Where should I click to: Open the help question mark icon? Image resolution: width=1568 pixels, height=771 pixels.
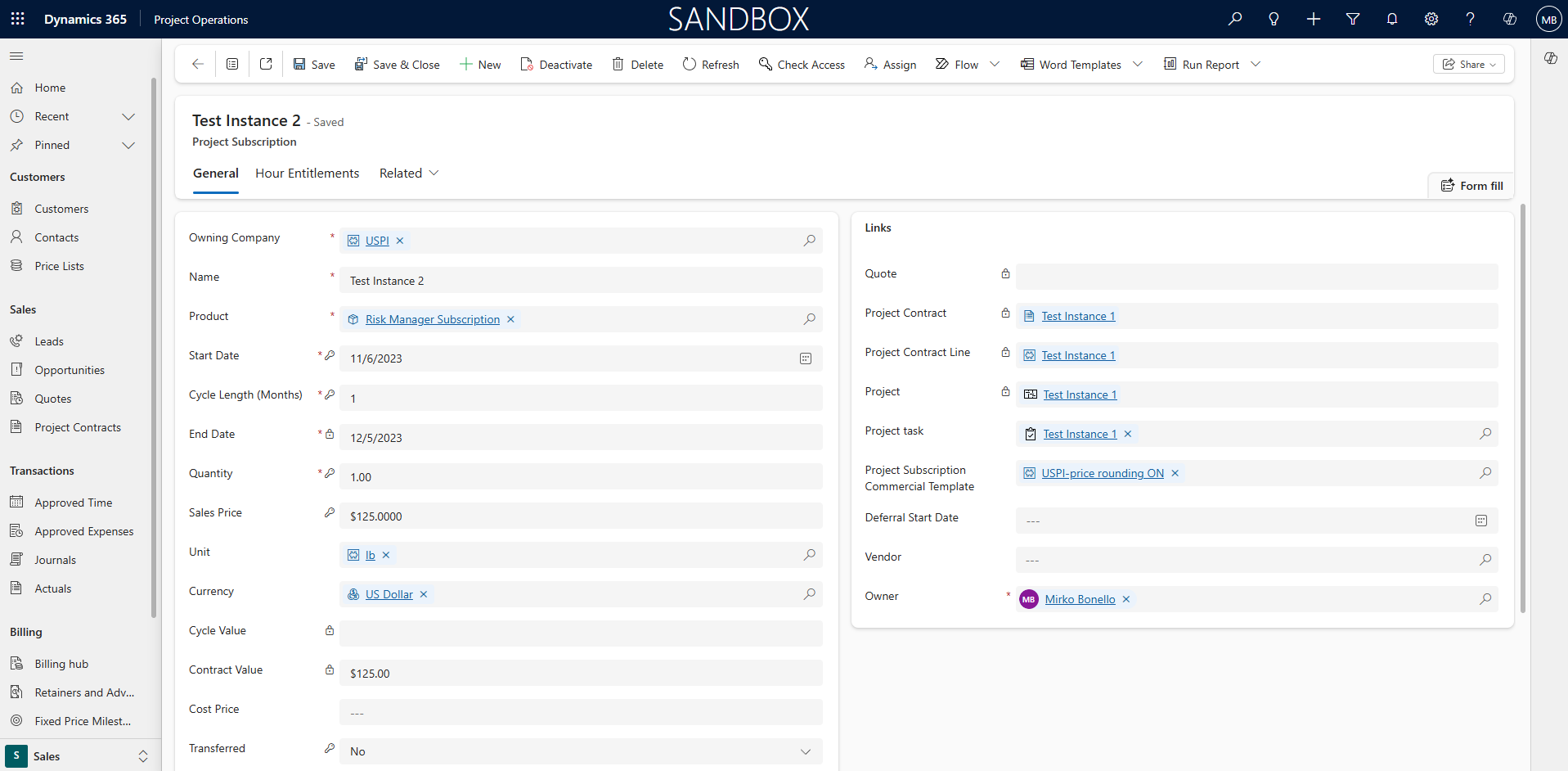pos(1471,19)
